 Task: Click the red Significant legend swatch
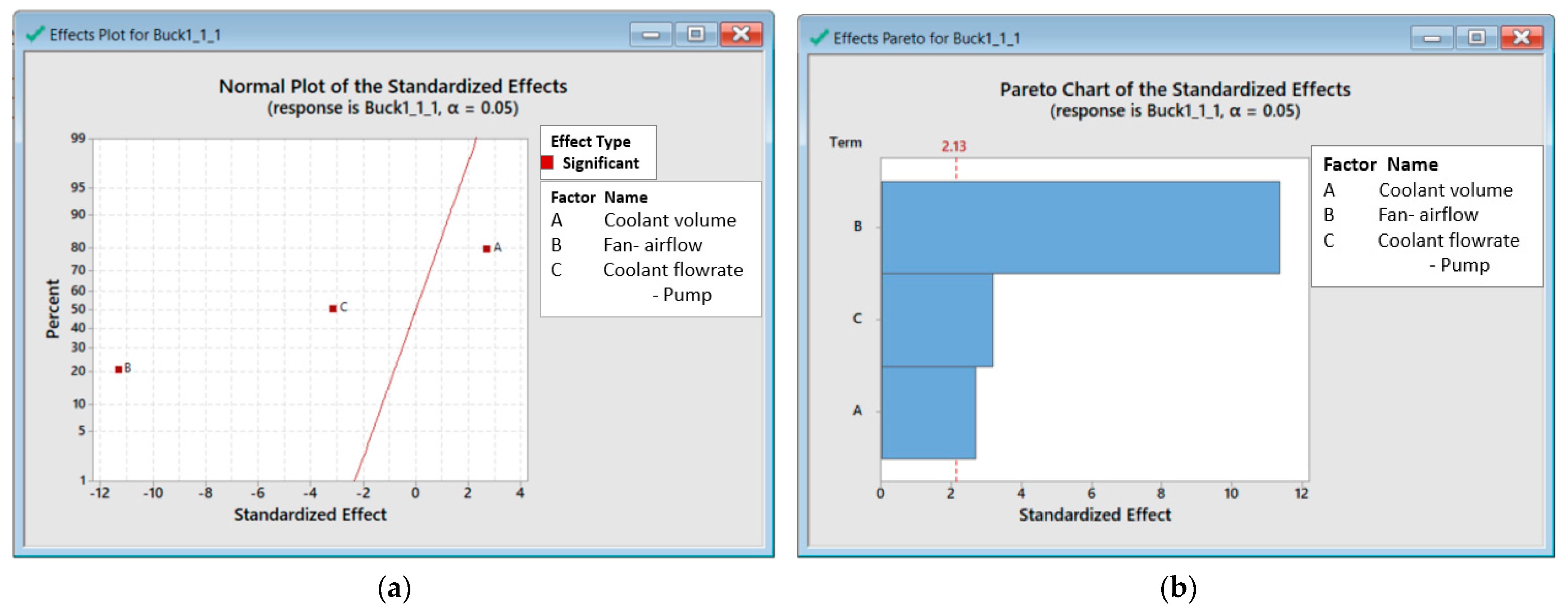tap(547, 163)
